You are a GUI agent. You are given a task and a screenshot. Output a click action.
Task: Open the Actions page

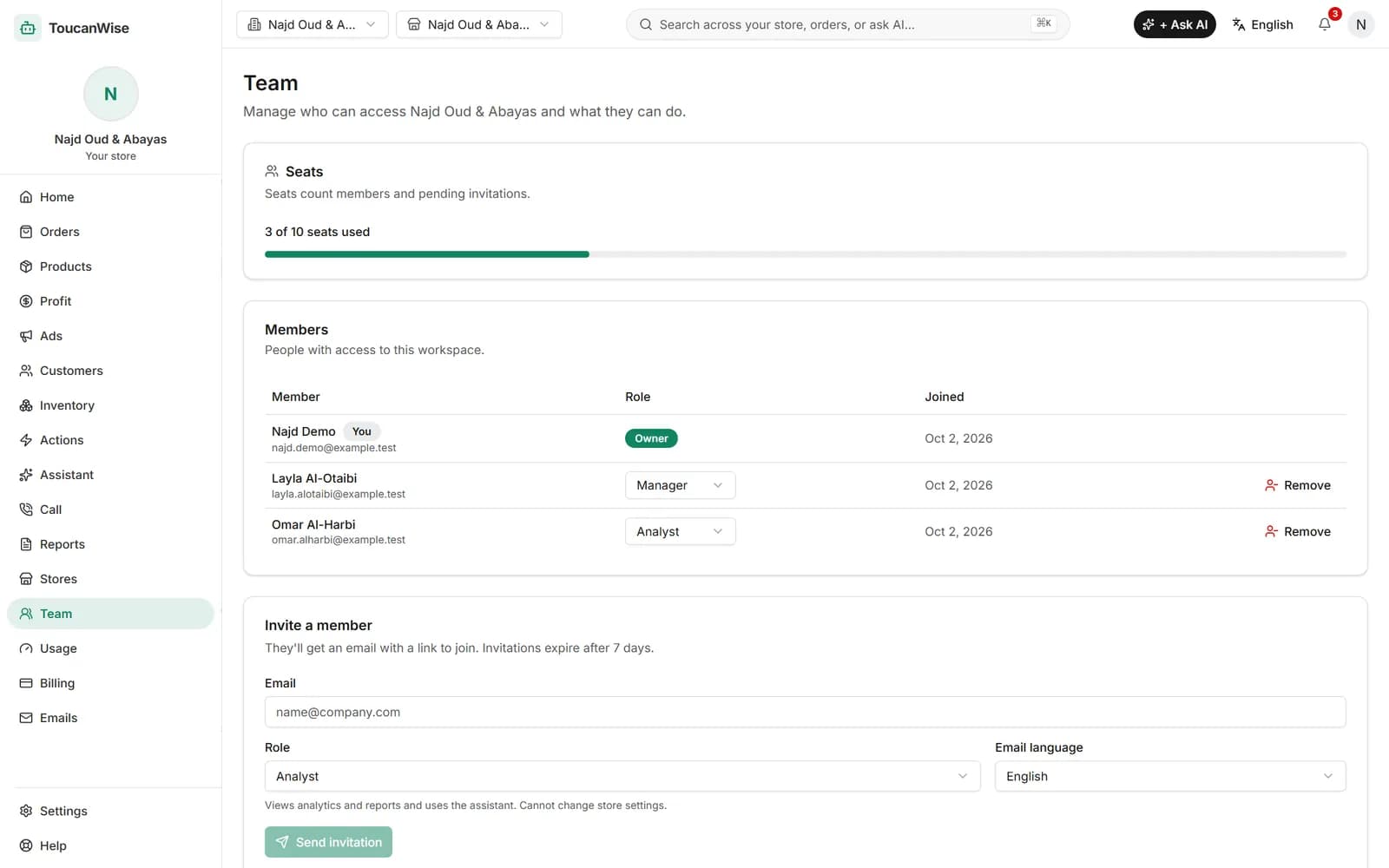coord(110,440)
